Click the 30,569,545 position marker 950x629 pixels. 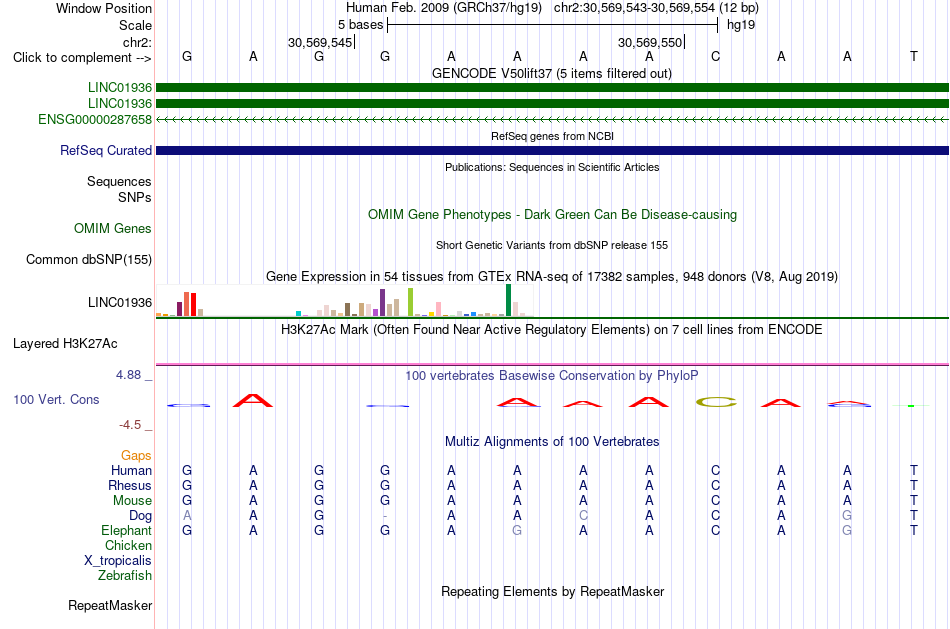coord(320,42)
